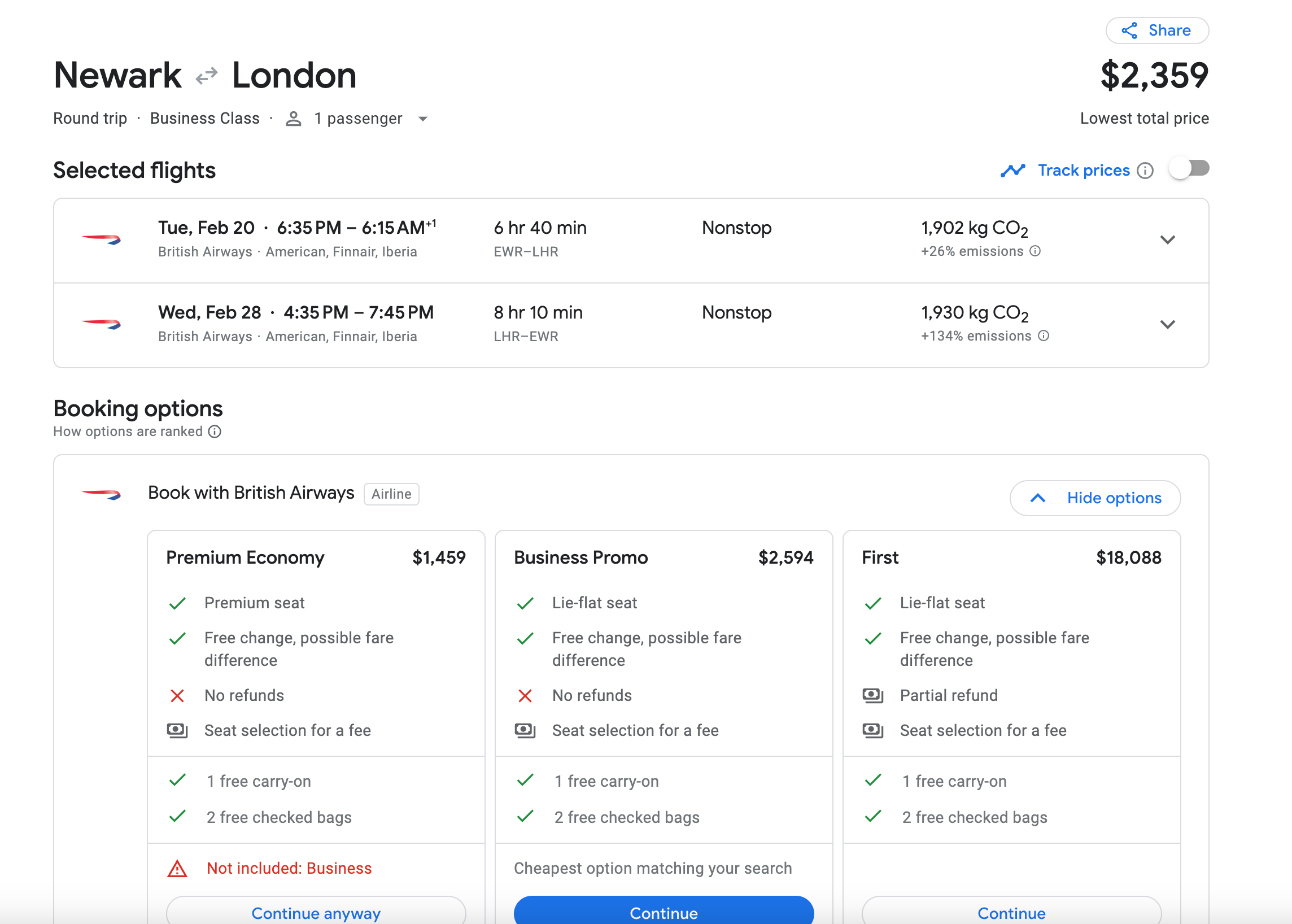
Task: Toggle the Track prices switch
Action: click(1189, 169)
